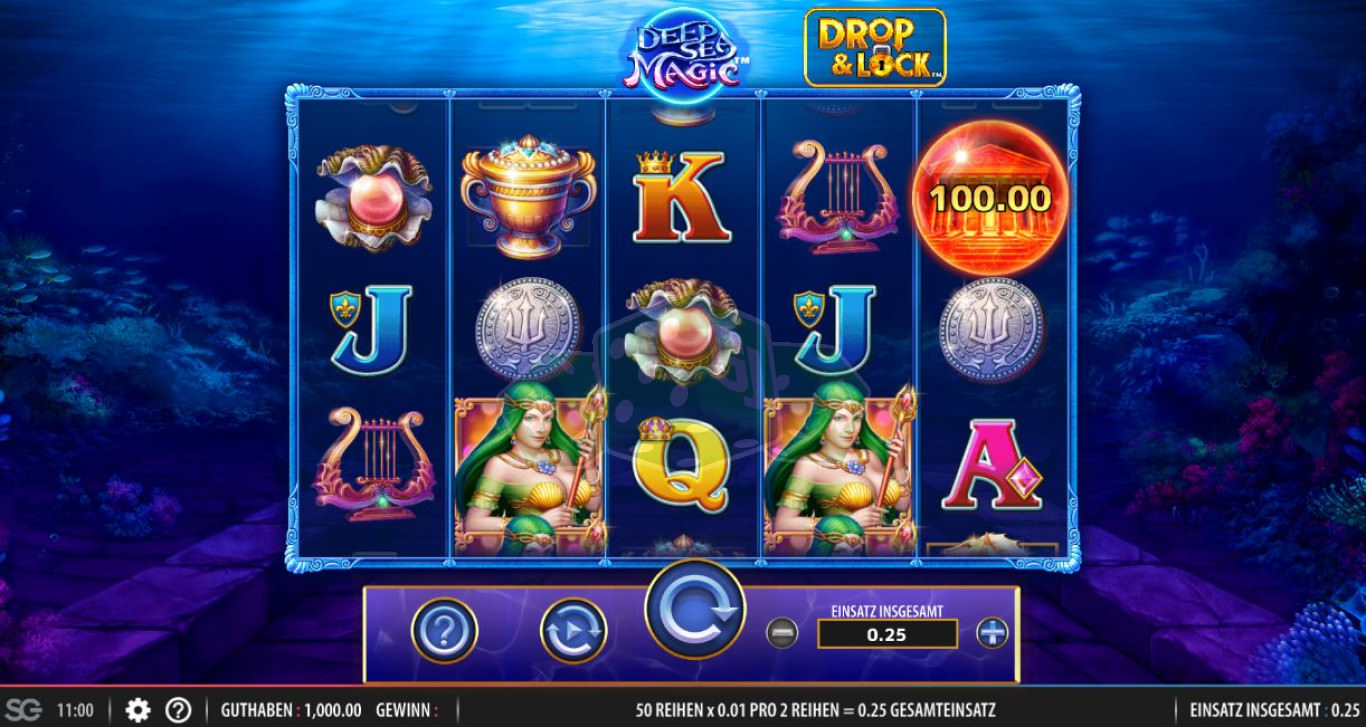Click the mermaid symbol on reel two
Image resolution: width=1366 pixels, height=727 pixels.
530,470
